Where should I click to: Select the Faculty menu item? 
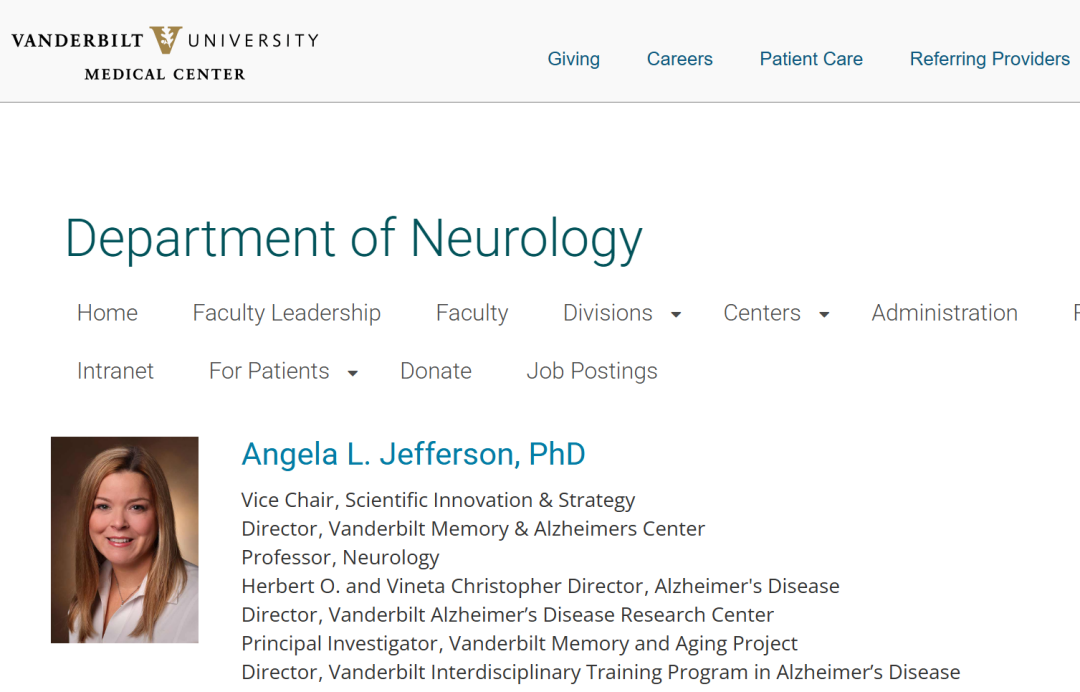(x=472, y=313)
